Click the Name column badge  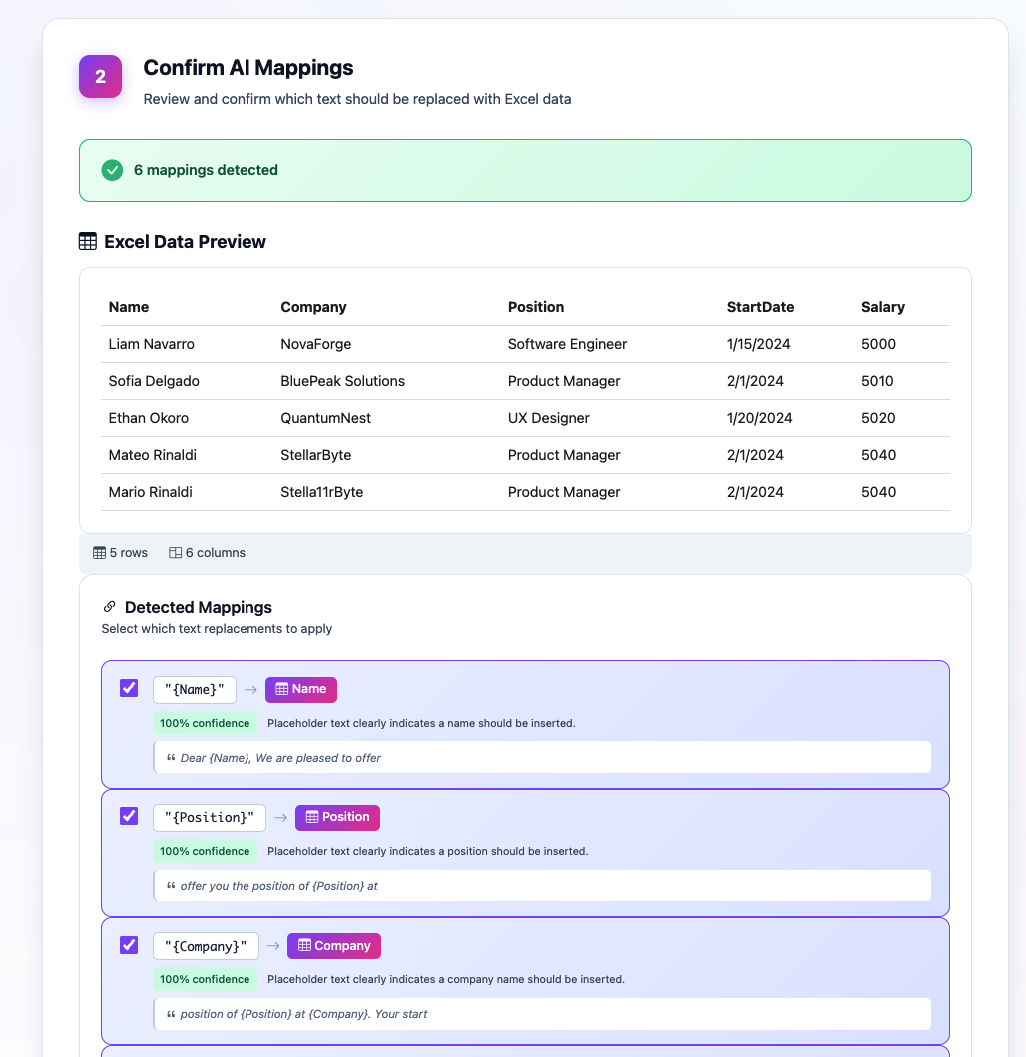tap(300, 689)
